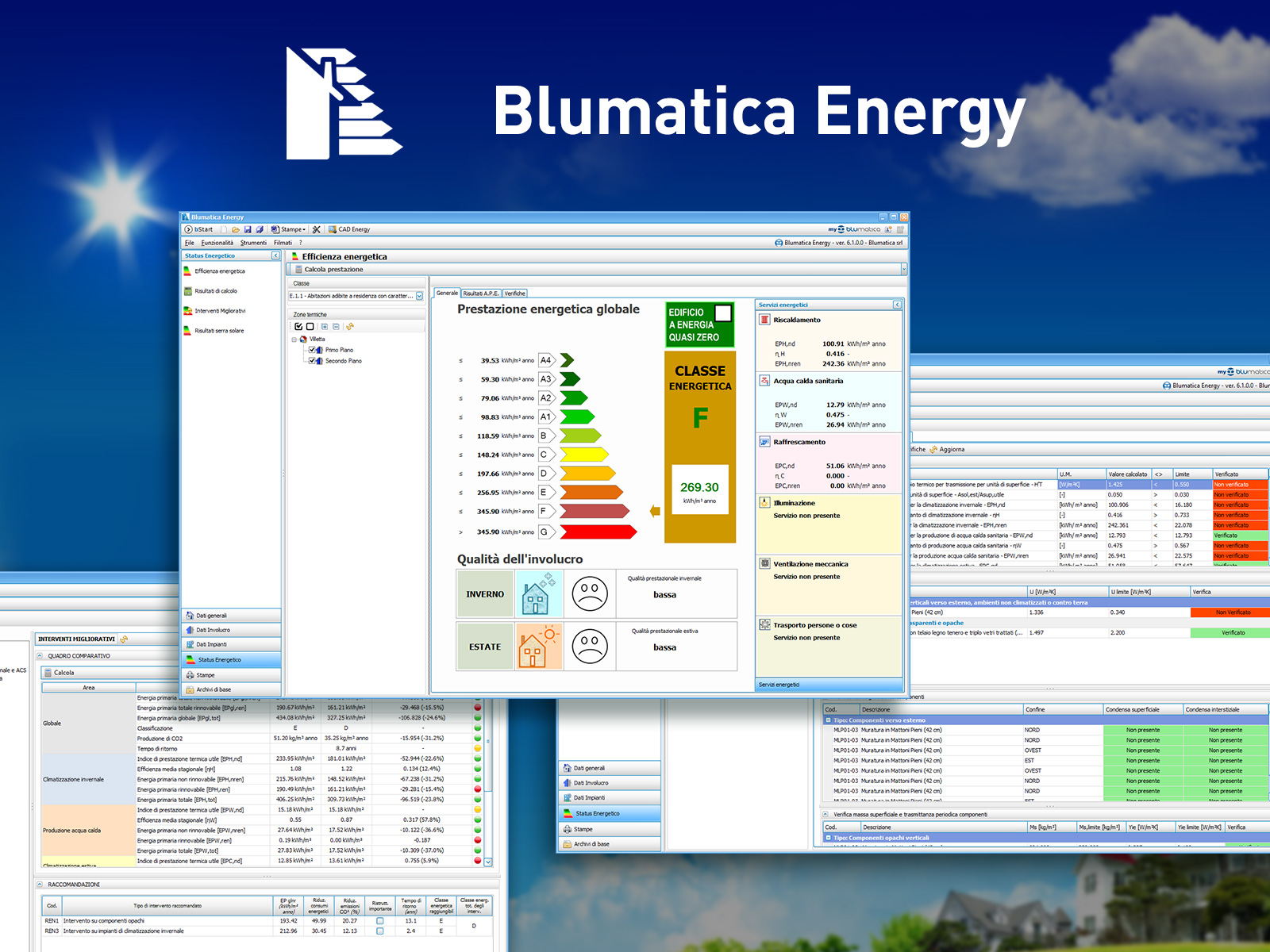Switch to the Risultati A.P.E. tab
This screenshot has height=952, width=1270.
pos(481,294)
